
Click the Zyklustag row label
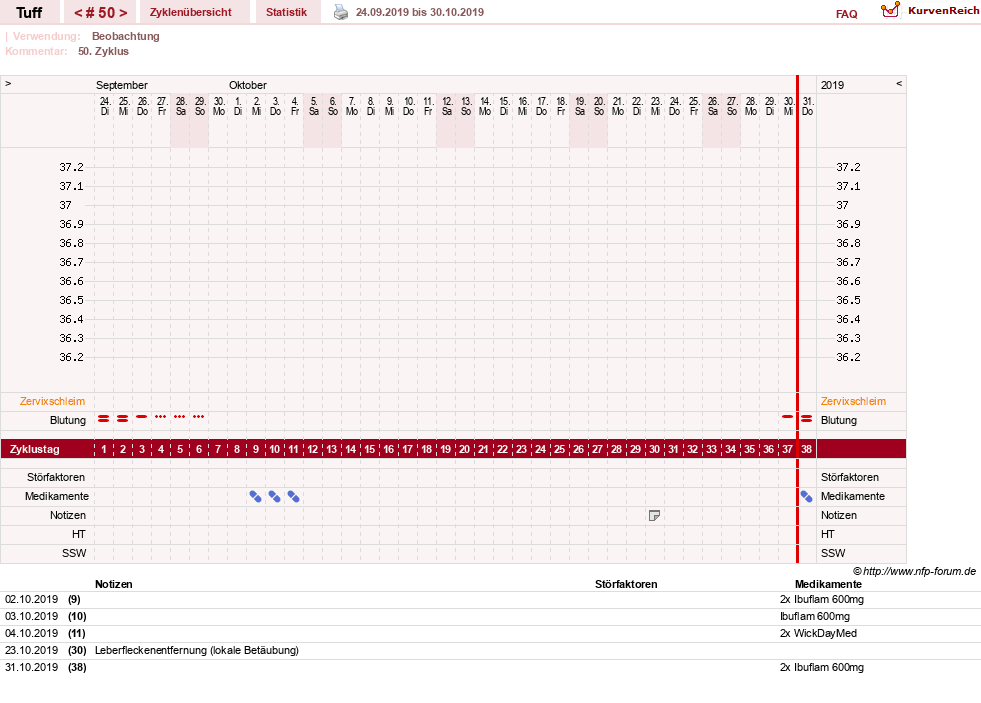(x=35, y=449)
